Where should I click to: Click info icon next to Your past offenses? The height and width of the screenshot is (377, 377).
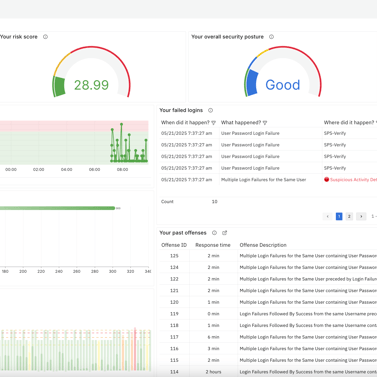[214, 233]
